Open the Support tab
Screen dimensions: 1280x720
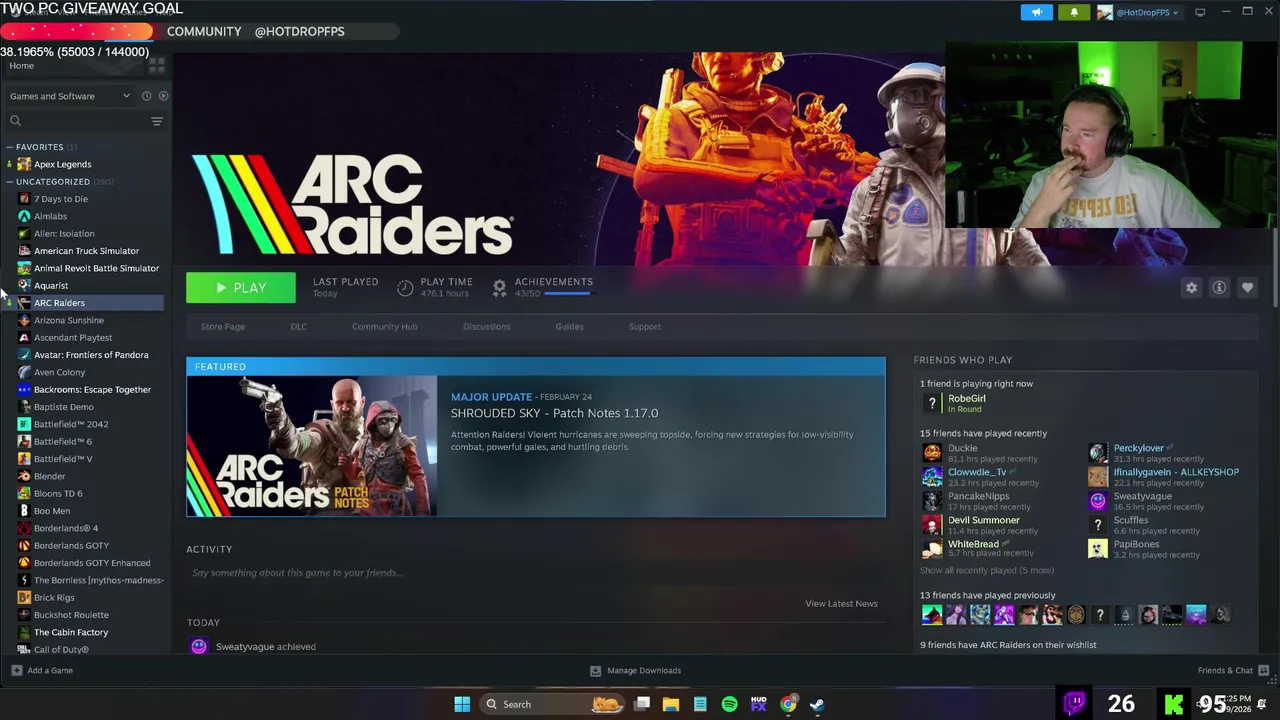click(x=644, y=327)
